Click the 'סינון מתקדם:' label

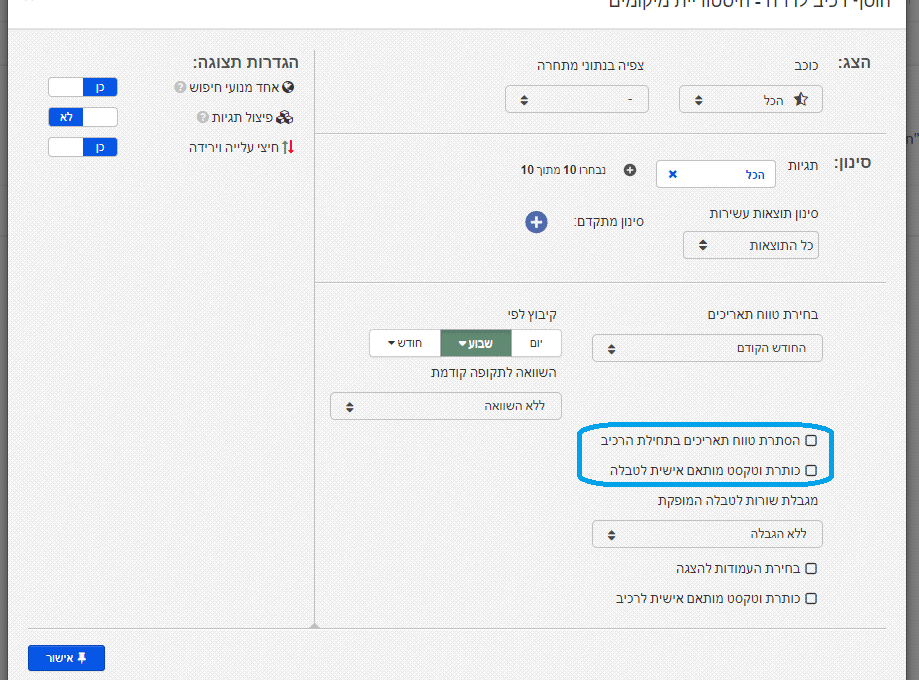(x=609, y=222)
